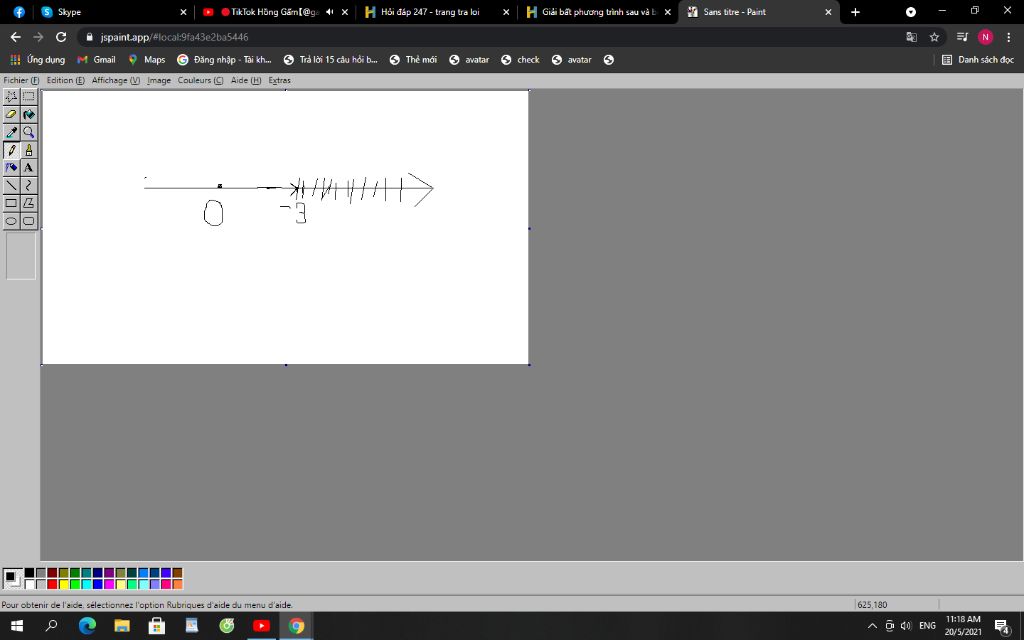Open the media control button
The width and height of the screenshot is (1024, 640).
point(962,37)
